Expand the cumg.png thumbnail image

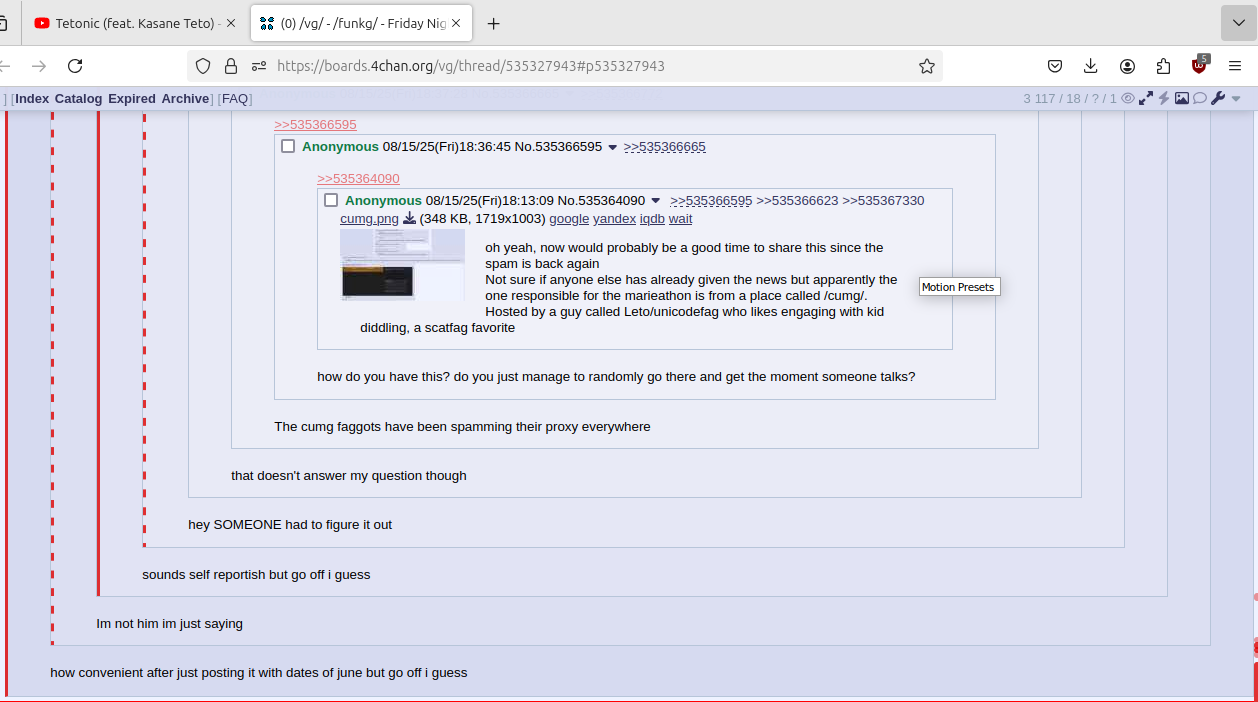402,264
